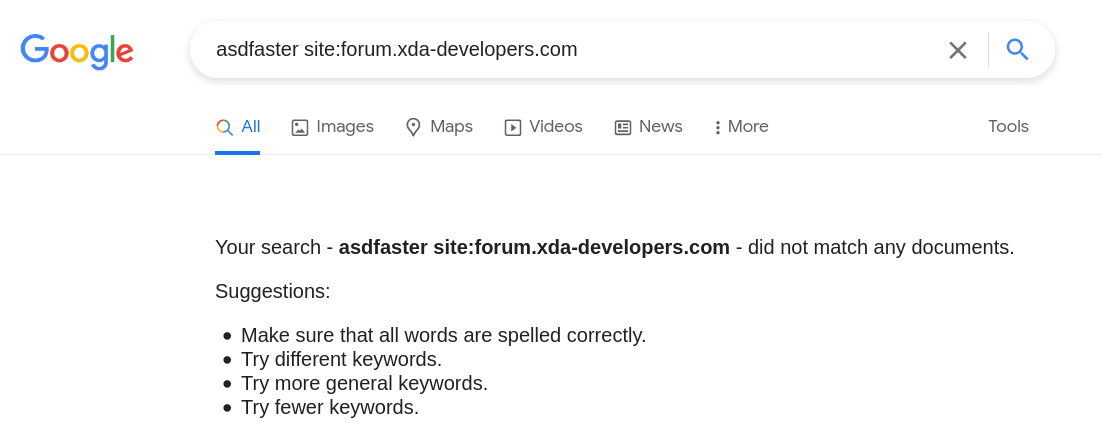Click the Maps pin icon
Image resolution: width=1102 pixels, height=448 pixels.
413,127
